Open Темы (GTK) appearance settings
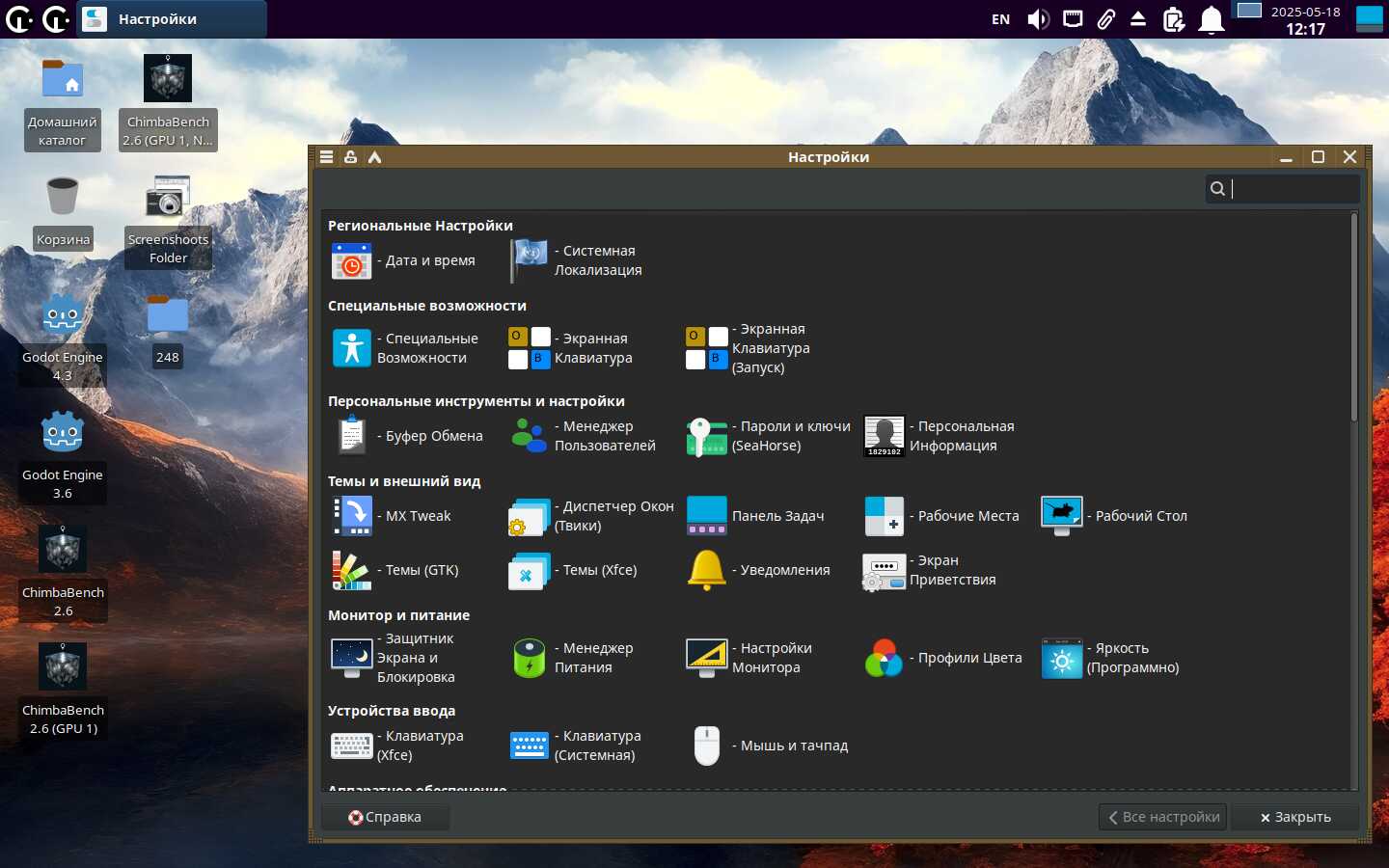This screenshot has width=1389, height=868. (395, 570)
